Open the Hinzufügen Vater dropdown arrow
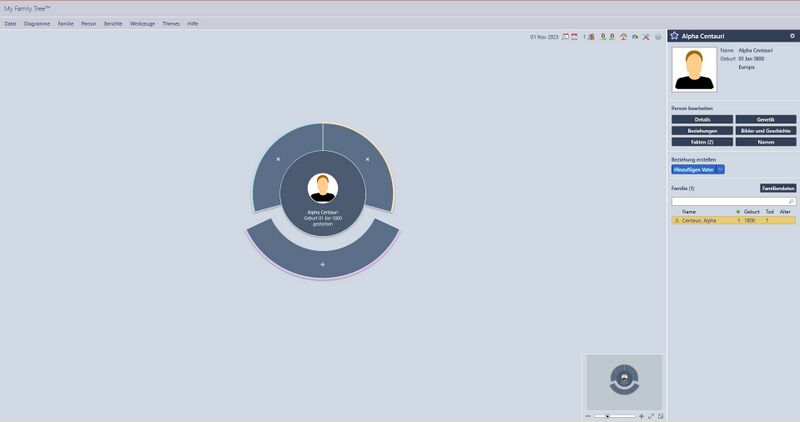800x422 pixels. tap(721, 169)
